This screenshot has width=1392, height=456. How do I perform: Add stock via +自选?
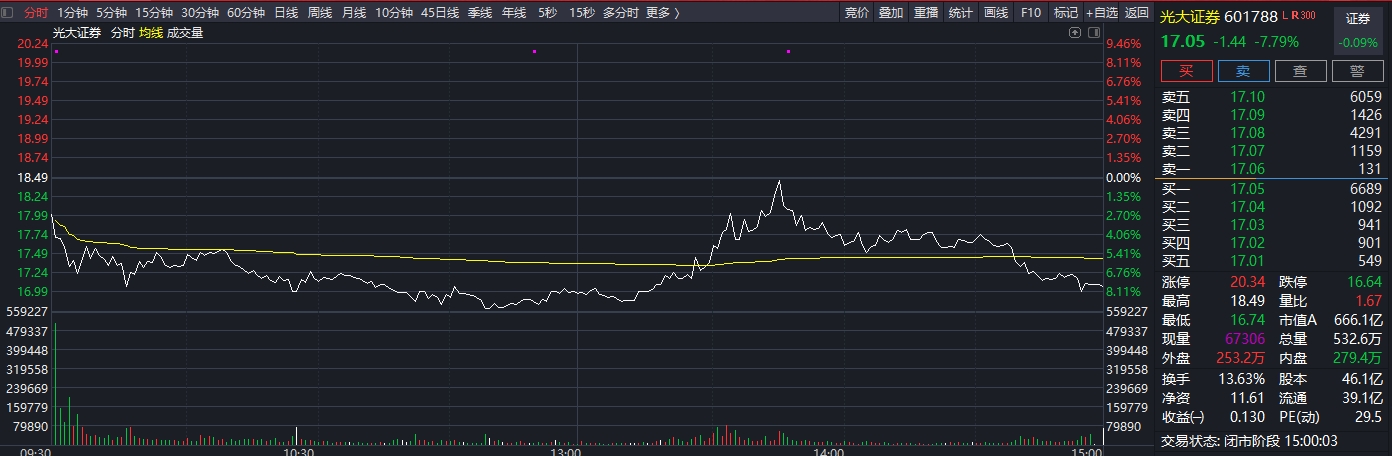pos(1101,13)
